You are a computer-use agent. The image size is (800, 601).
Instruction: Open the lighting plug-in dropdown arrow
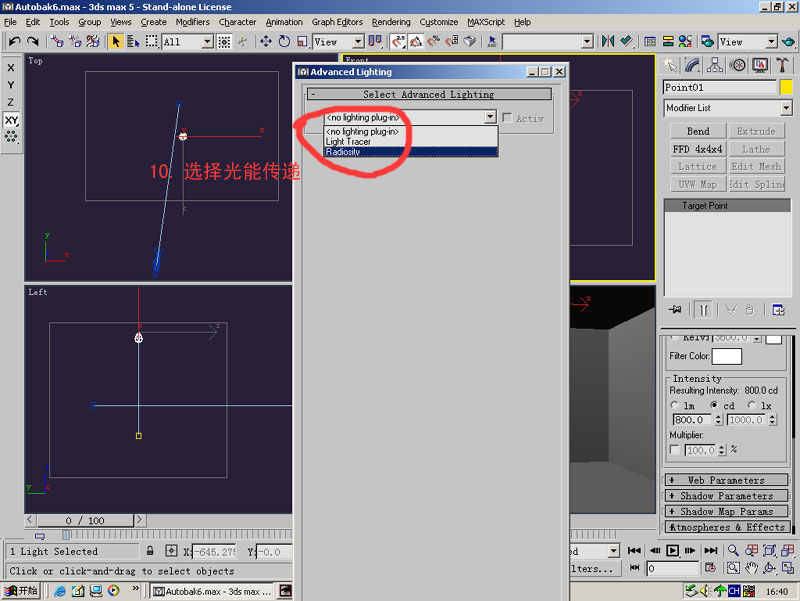(x=490, y=117)
